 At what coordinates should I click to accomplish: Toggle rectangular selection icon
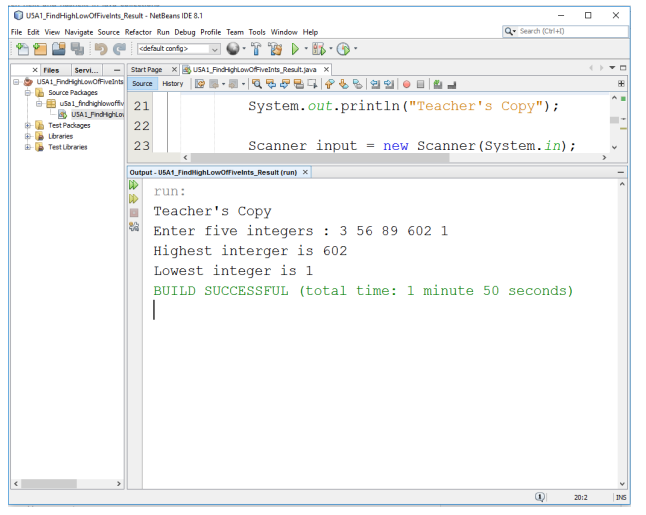pyautogui.click(x=313, y=84)
